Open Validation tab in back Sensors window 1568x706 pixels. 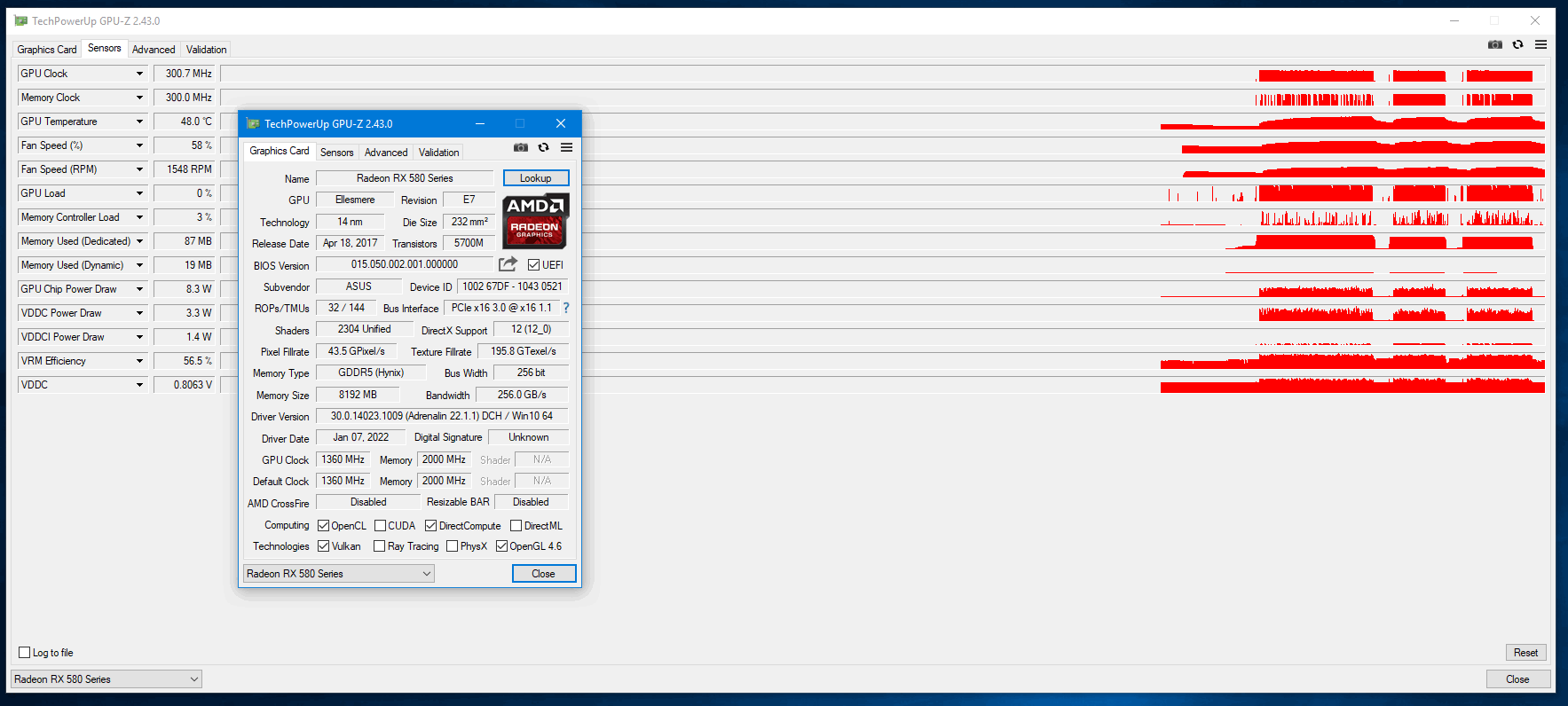[207, 50]
